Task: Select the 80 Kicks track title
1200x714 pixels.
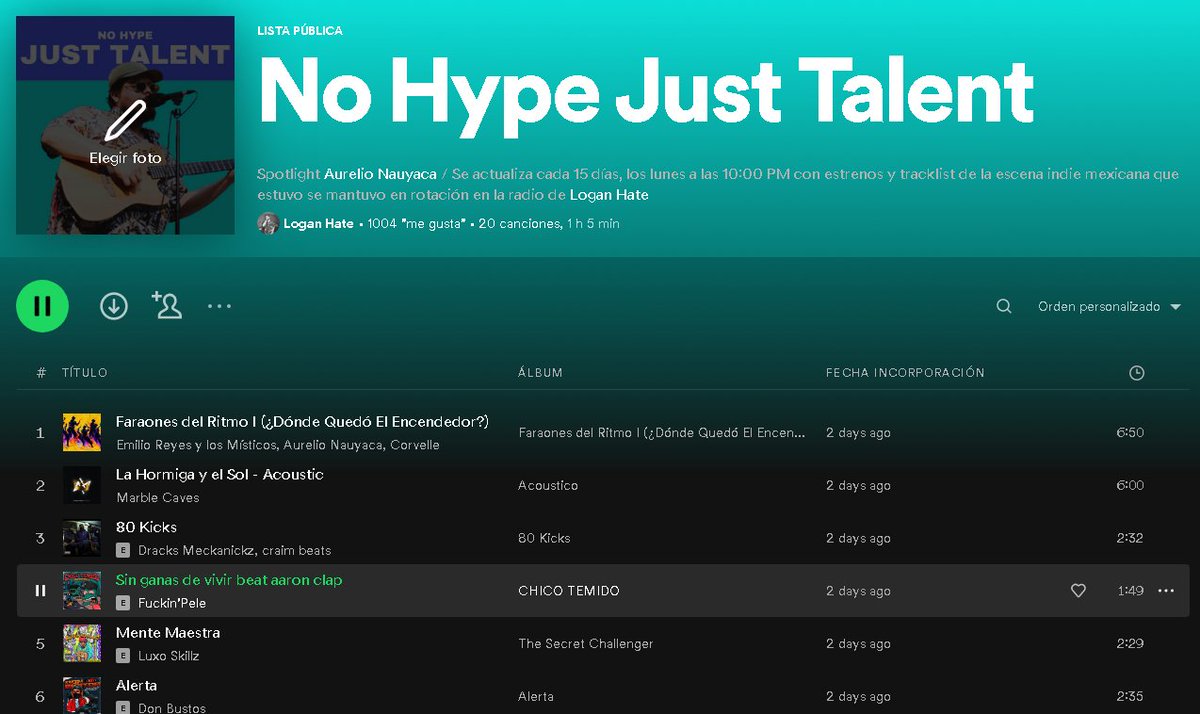Action: click(146, 527)
